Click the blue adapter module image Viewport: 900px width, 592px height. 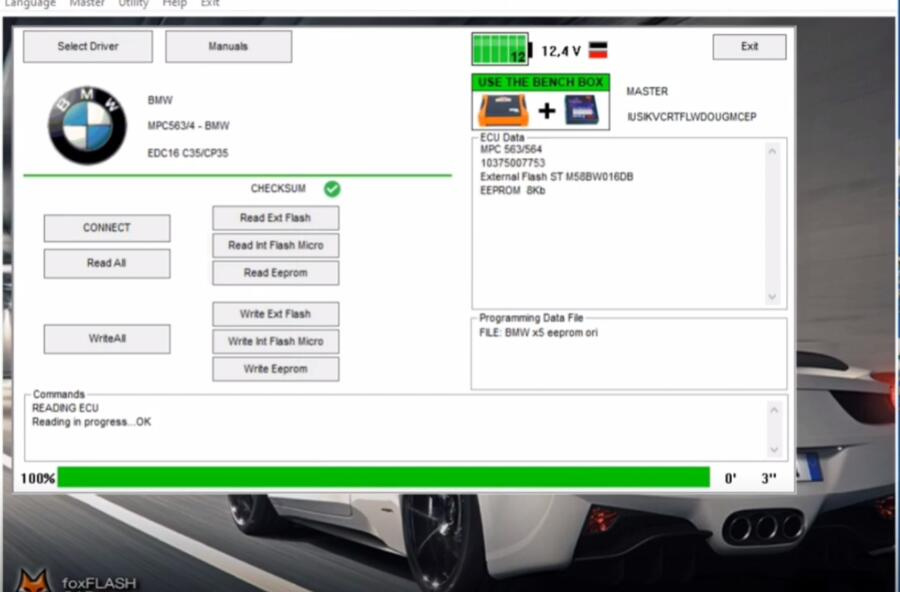click(581, 109)
